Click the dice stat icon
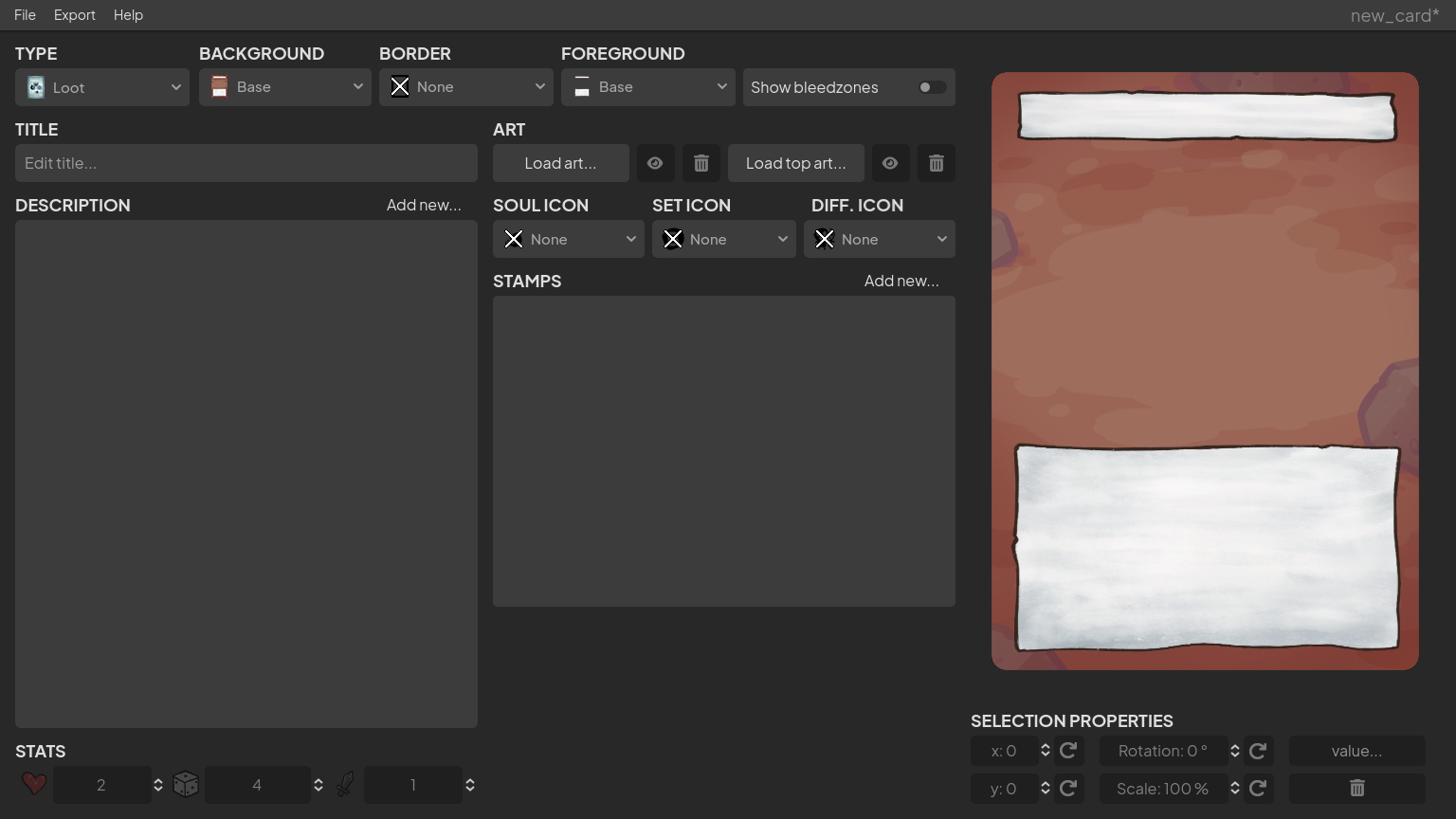Screen dimensions: 1456x819 click(186, 784)
